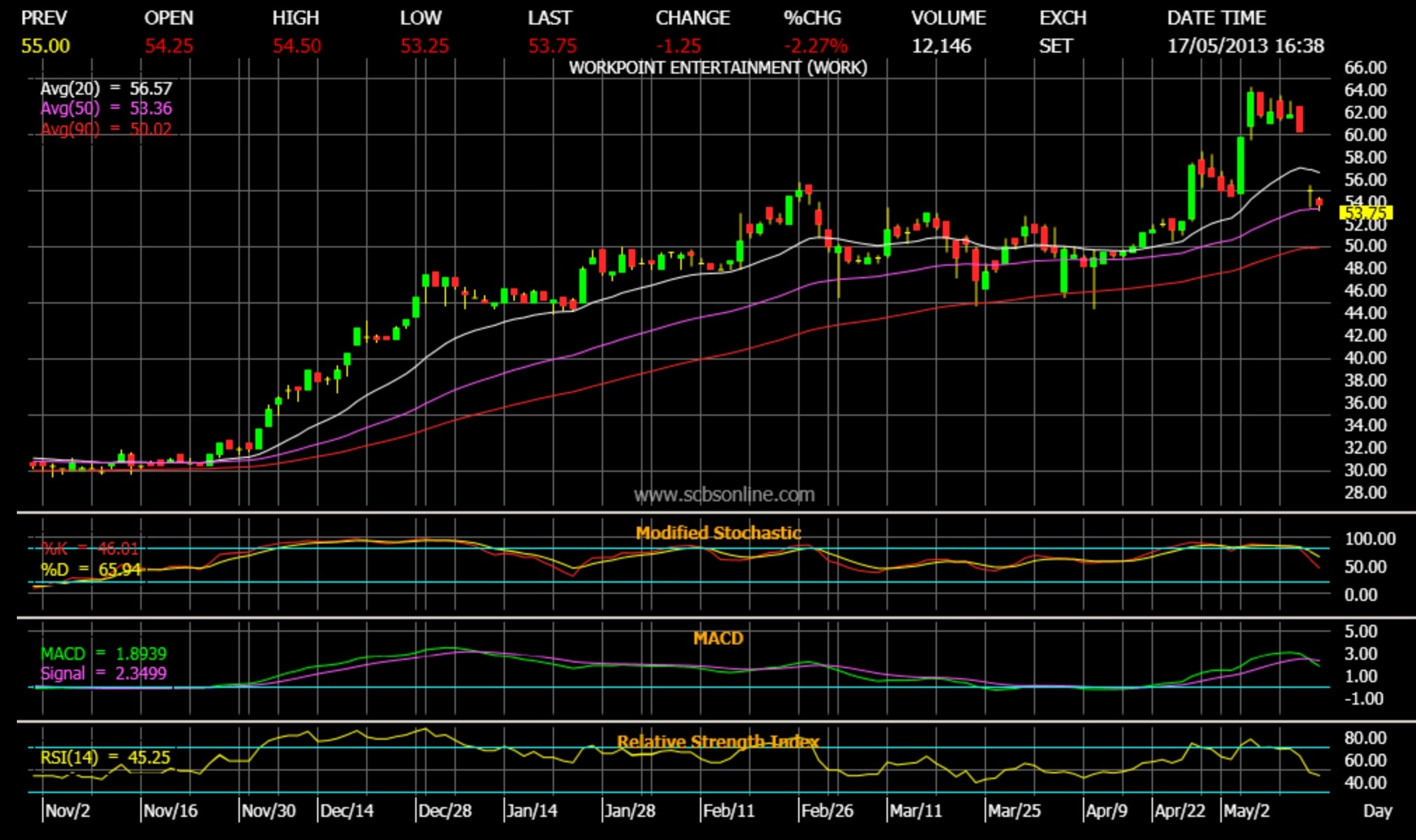Click the Jan/28 date label
This screenshot has width=1416, height=840.
click(631, 811)
